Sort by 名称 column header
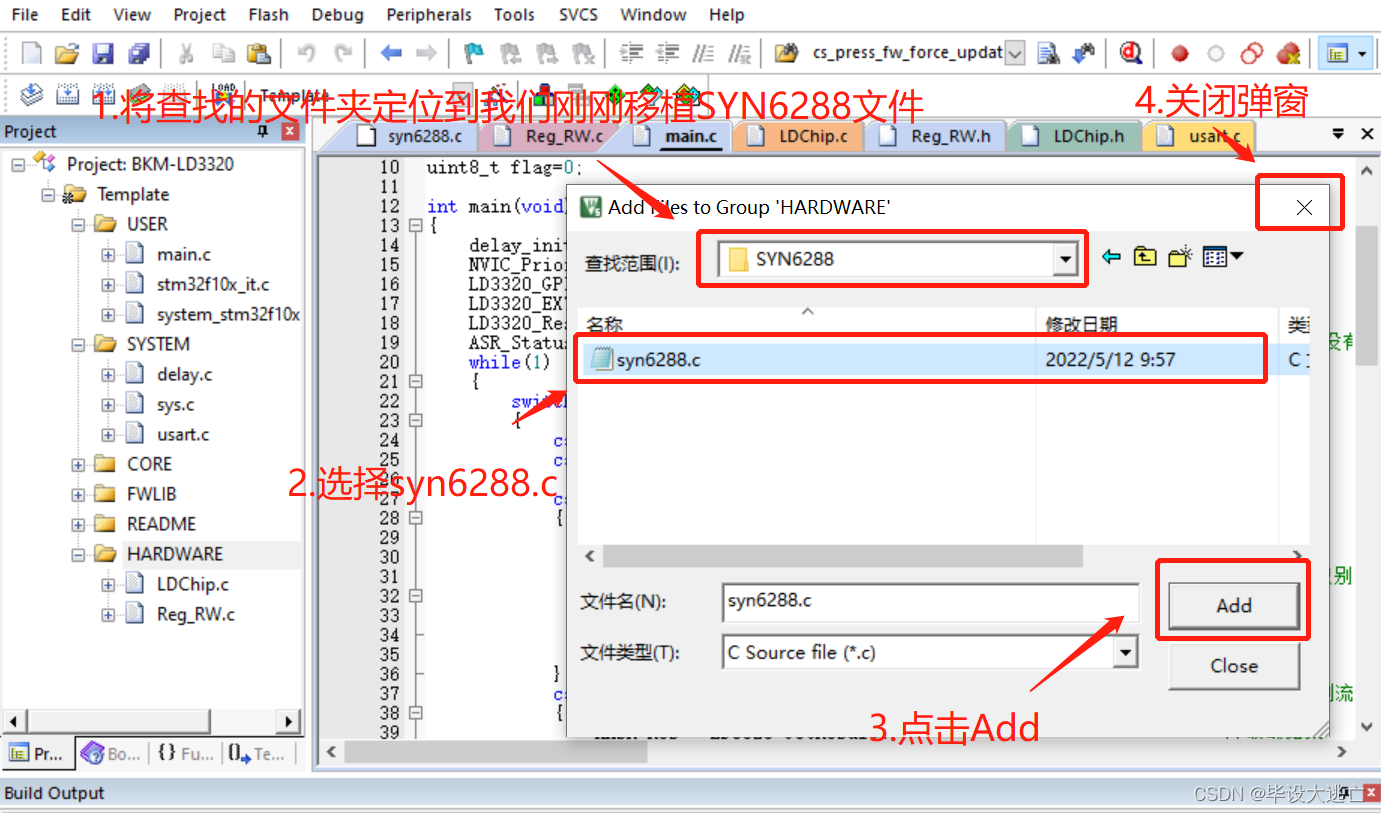1381x813 pixels. click(807, 324)
